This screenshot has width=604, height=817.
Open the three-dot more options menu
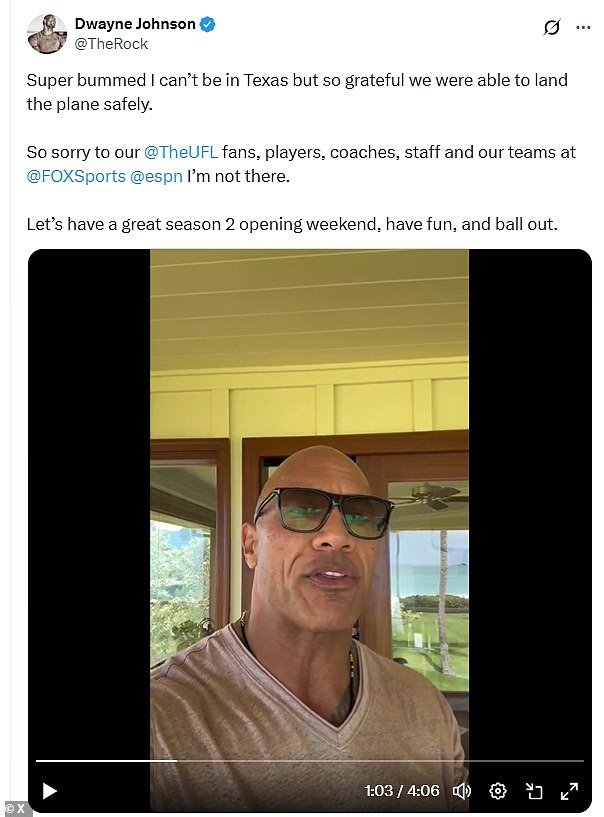tap(582, 28)
